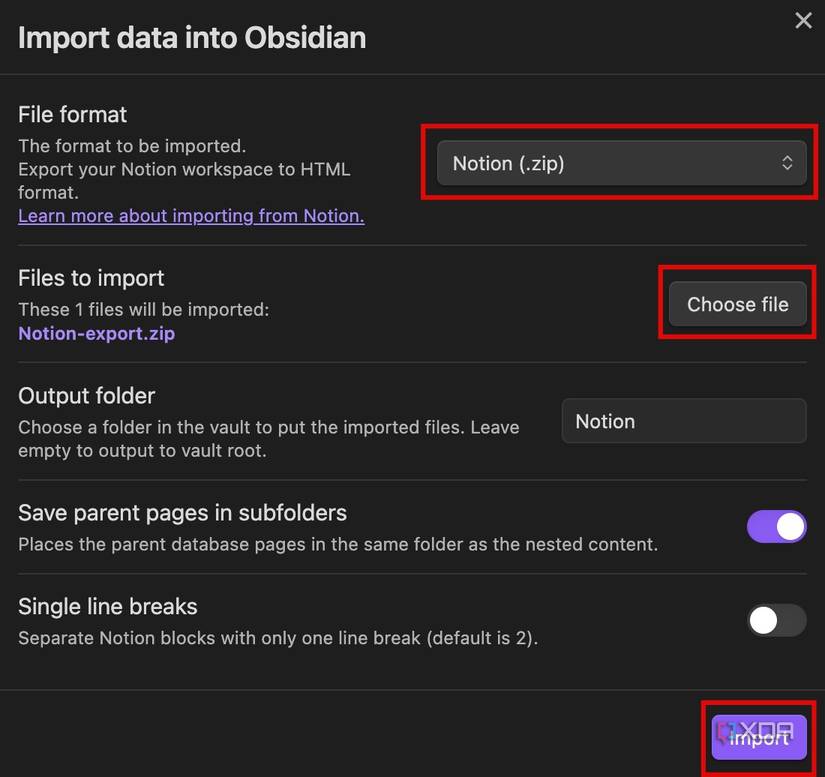825x777 pixels.
Task: Open the Learn more about importing from Notion link
Action: [190, 215]
